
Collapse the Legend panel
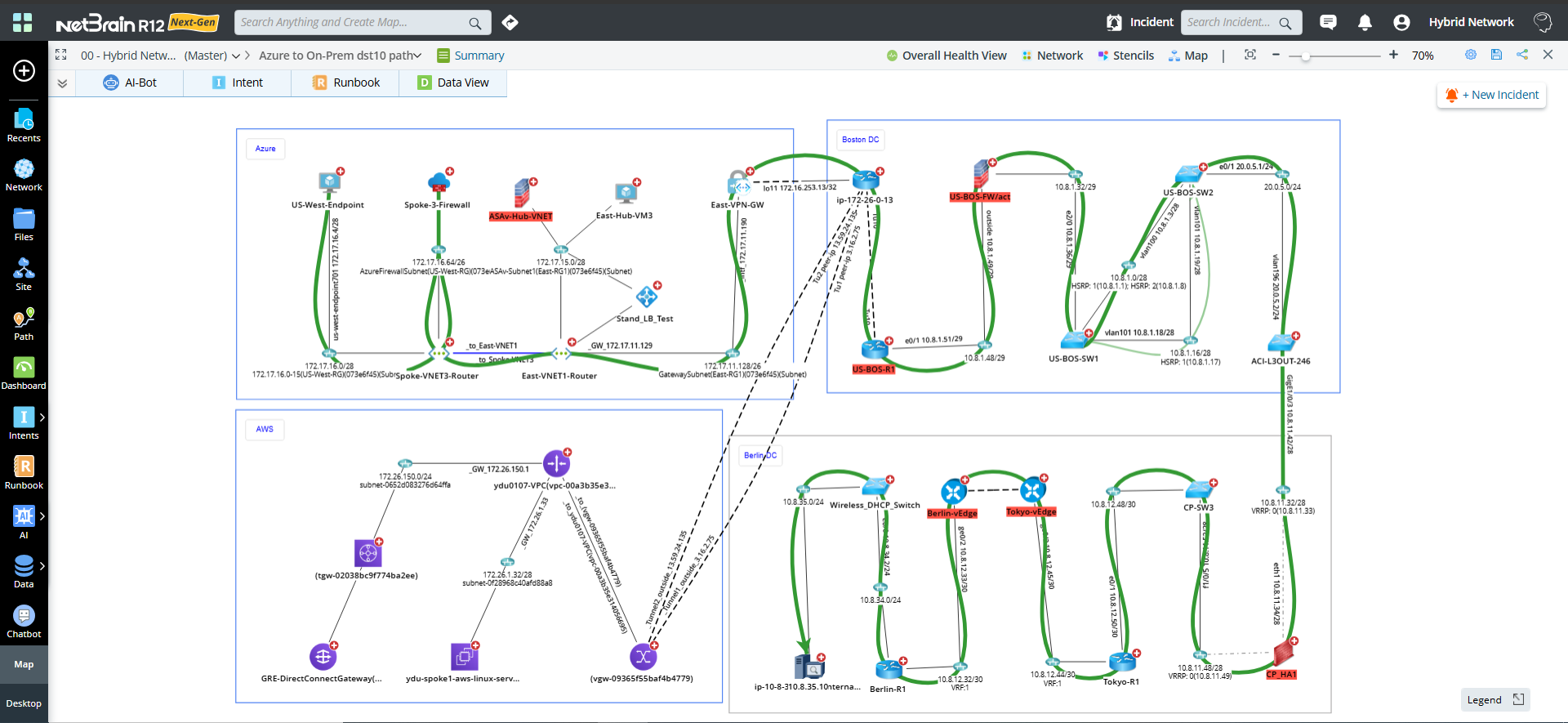click(1518, 699)
